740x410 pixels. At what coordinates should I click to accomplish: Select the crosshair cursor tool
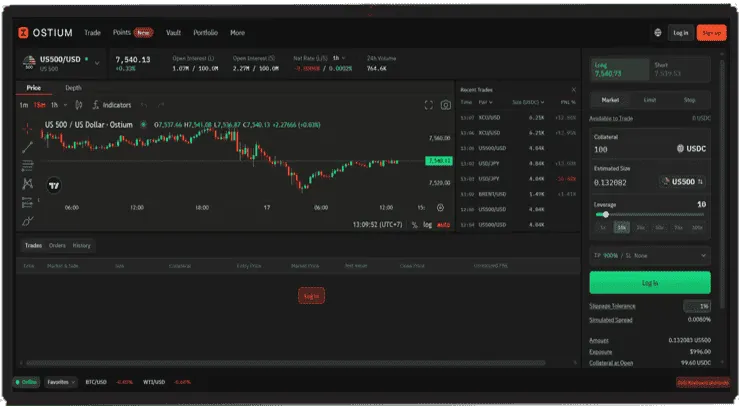click(27, 128)
